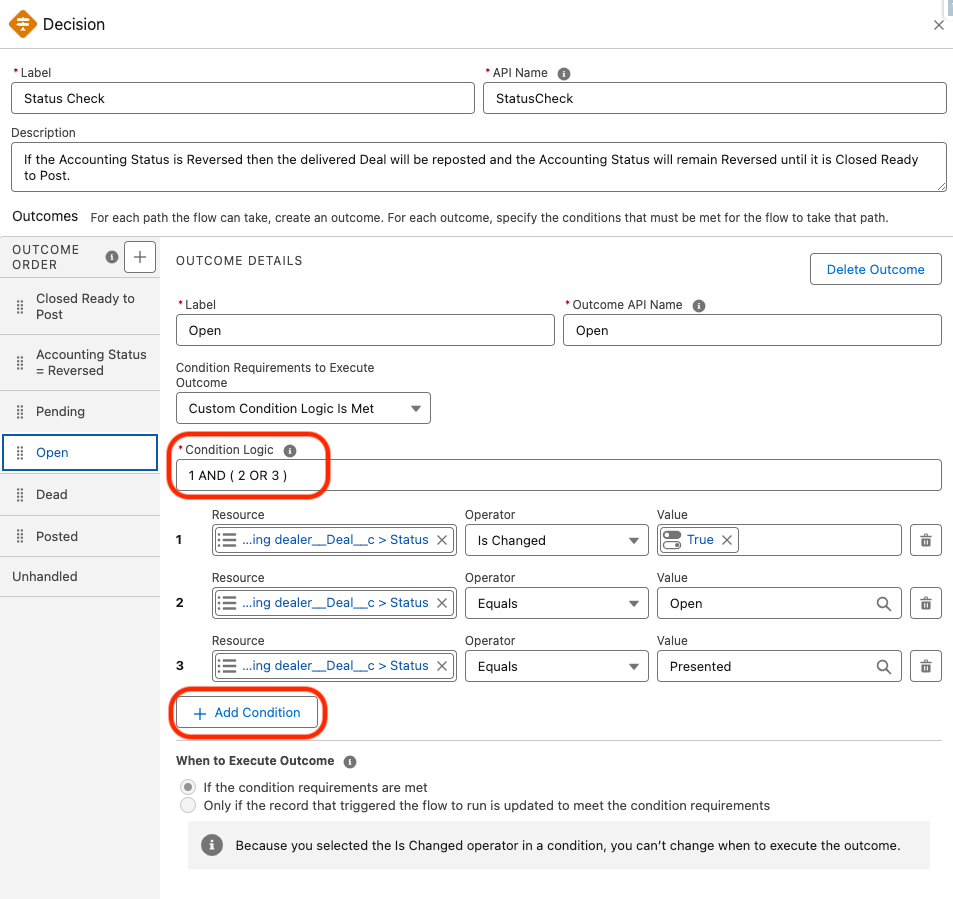Click the Outcome Order info icon
This screenshot has width=953, height=899.
112,257
